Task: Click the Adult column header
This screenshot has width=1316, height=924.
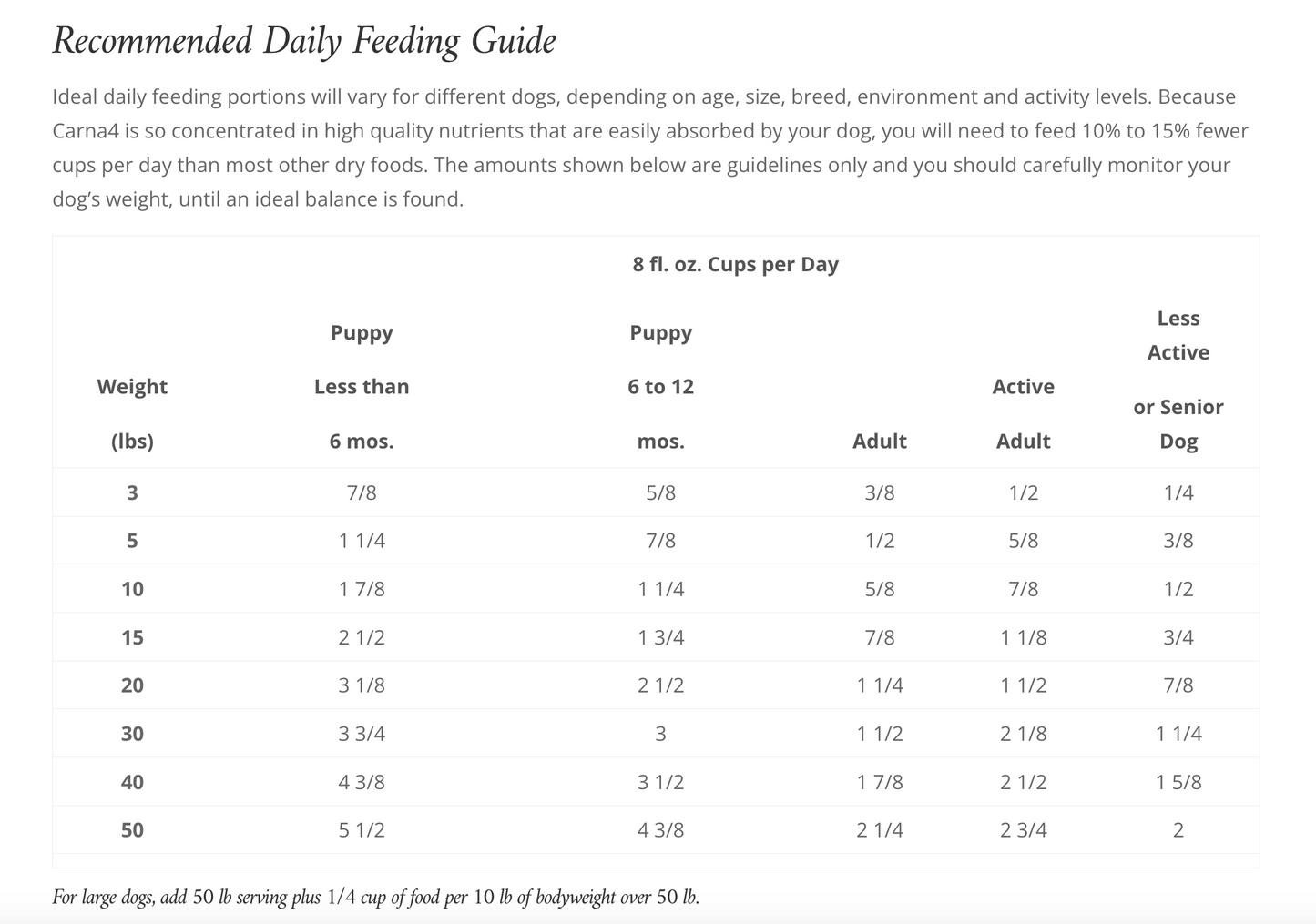Action: [879, 441]
